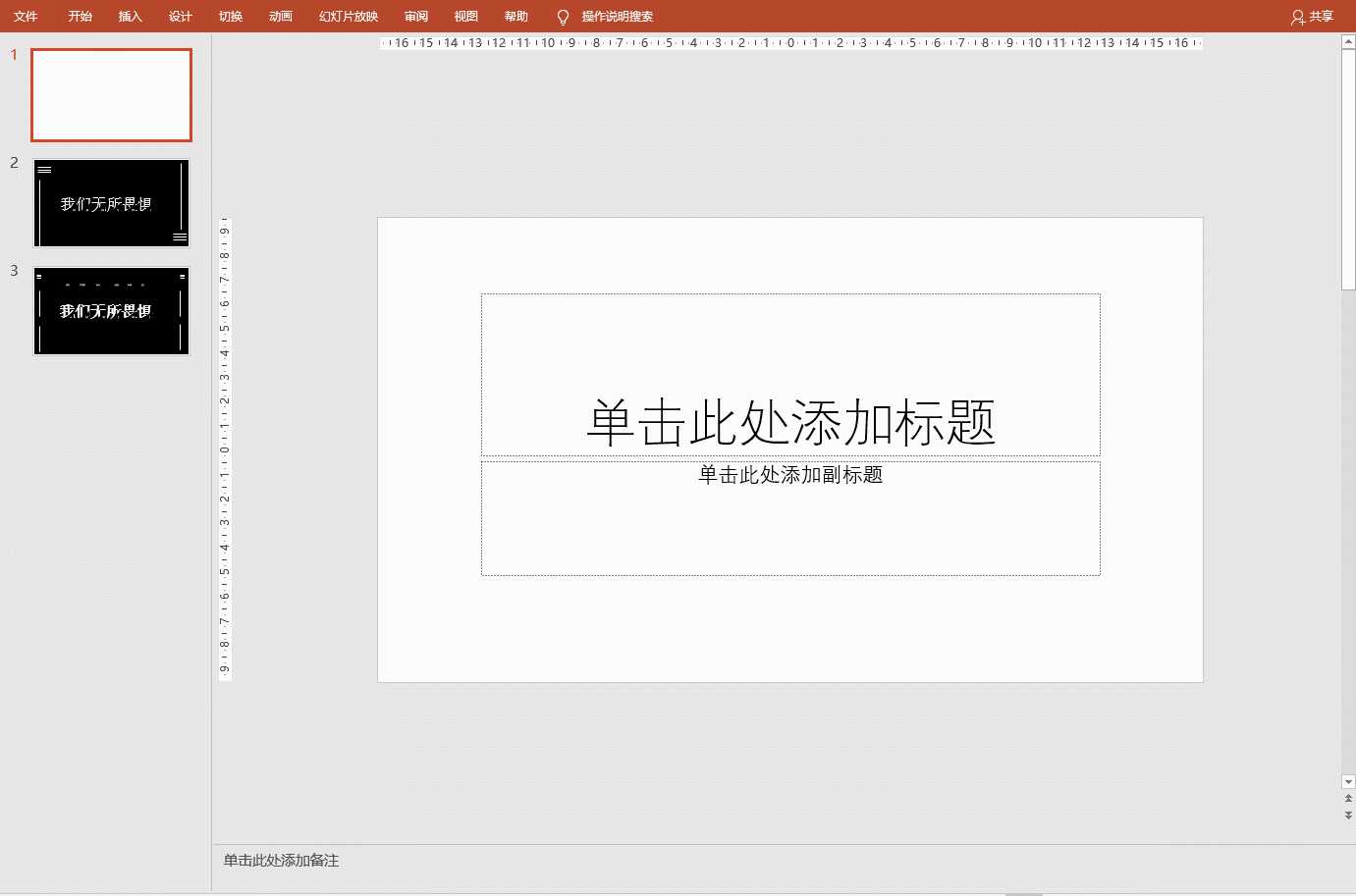Click the 共享 share button
This screenshot has height=896, width=1356.
[x=1313, y=16]
